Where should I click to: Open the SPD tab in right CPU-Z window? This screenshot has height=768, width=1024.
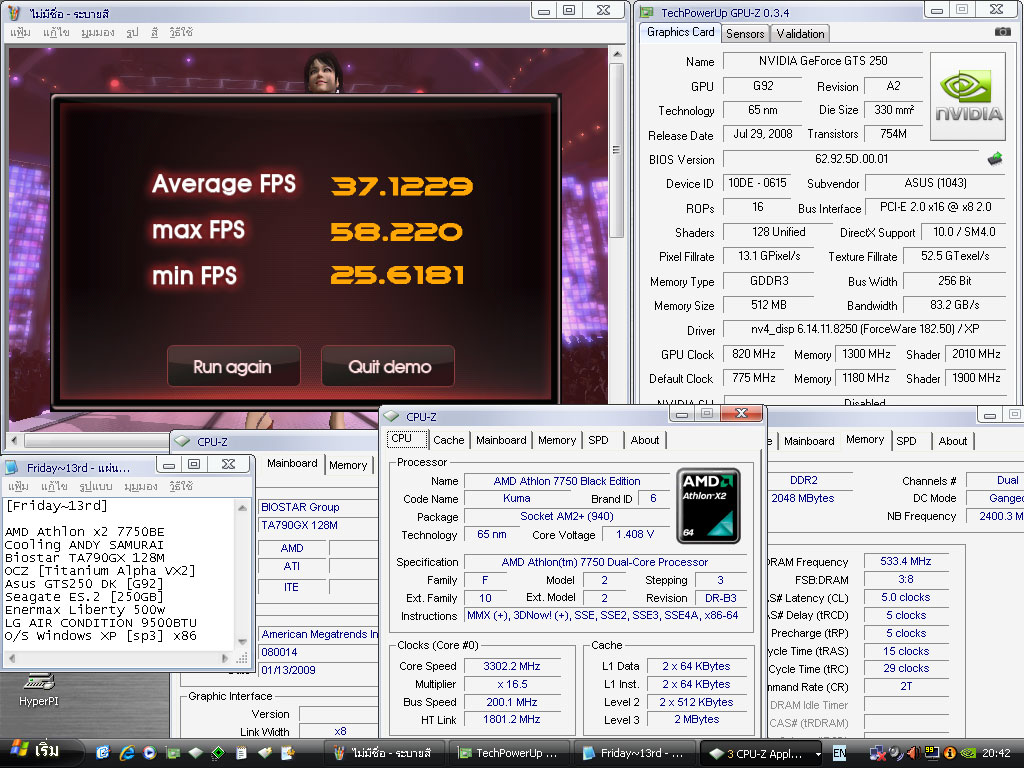(x=906, y=441)
